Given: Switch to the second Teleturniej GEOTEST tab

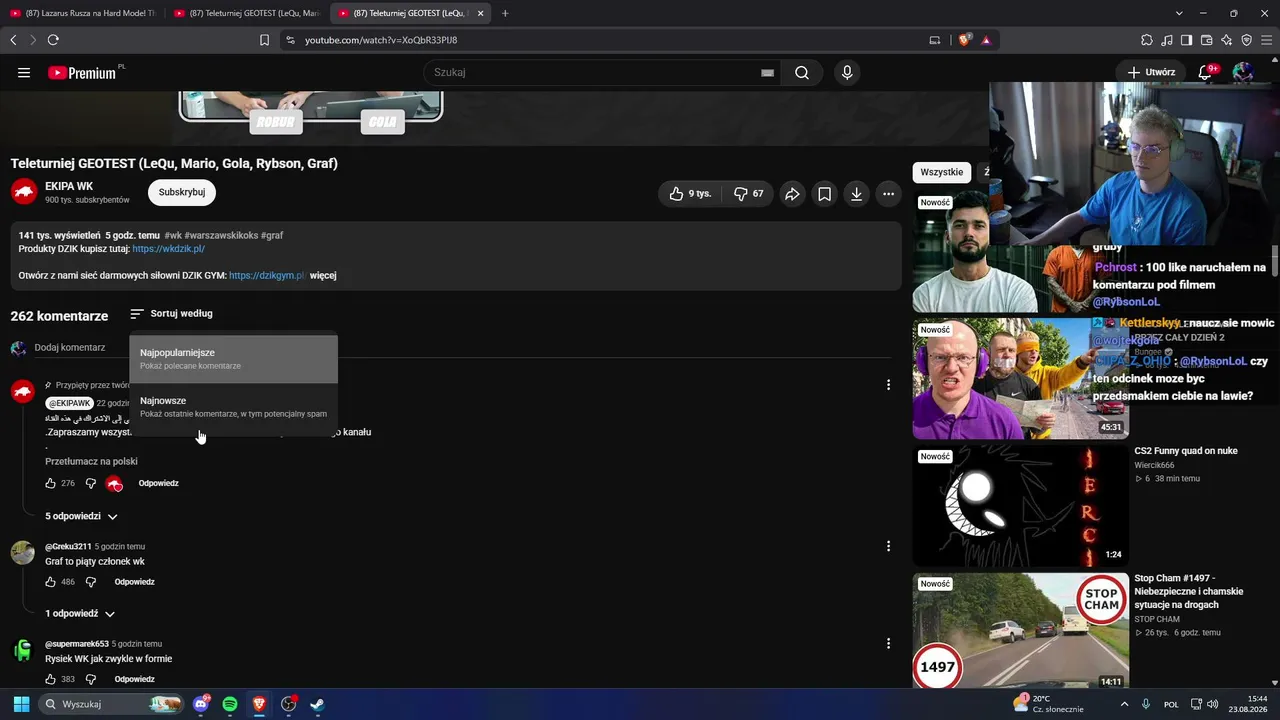Looking at the screenshot, I should [x=246, y=13].
